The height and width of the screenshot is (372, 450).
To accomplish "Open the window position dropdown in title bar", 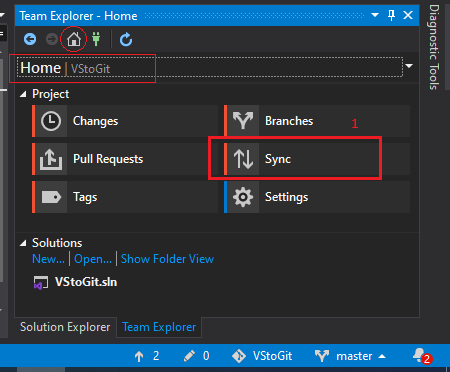I will [375, 15].
